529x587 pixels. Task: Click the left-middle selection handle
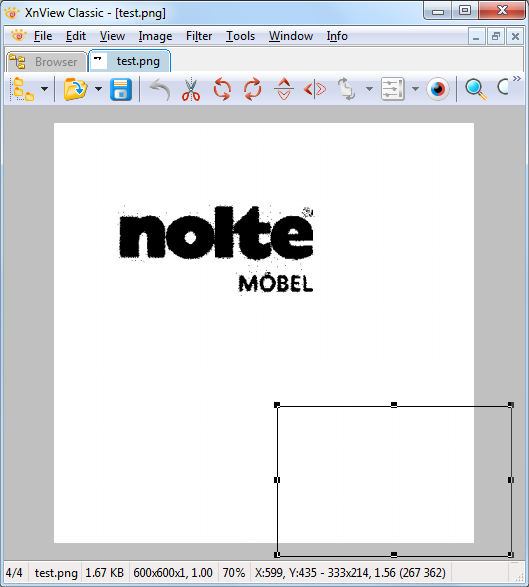[277, 480]
